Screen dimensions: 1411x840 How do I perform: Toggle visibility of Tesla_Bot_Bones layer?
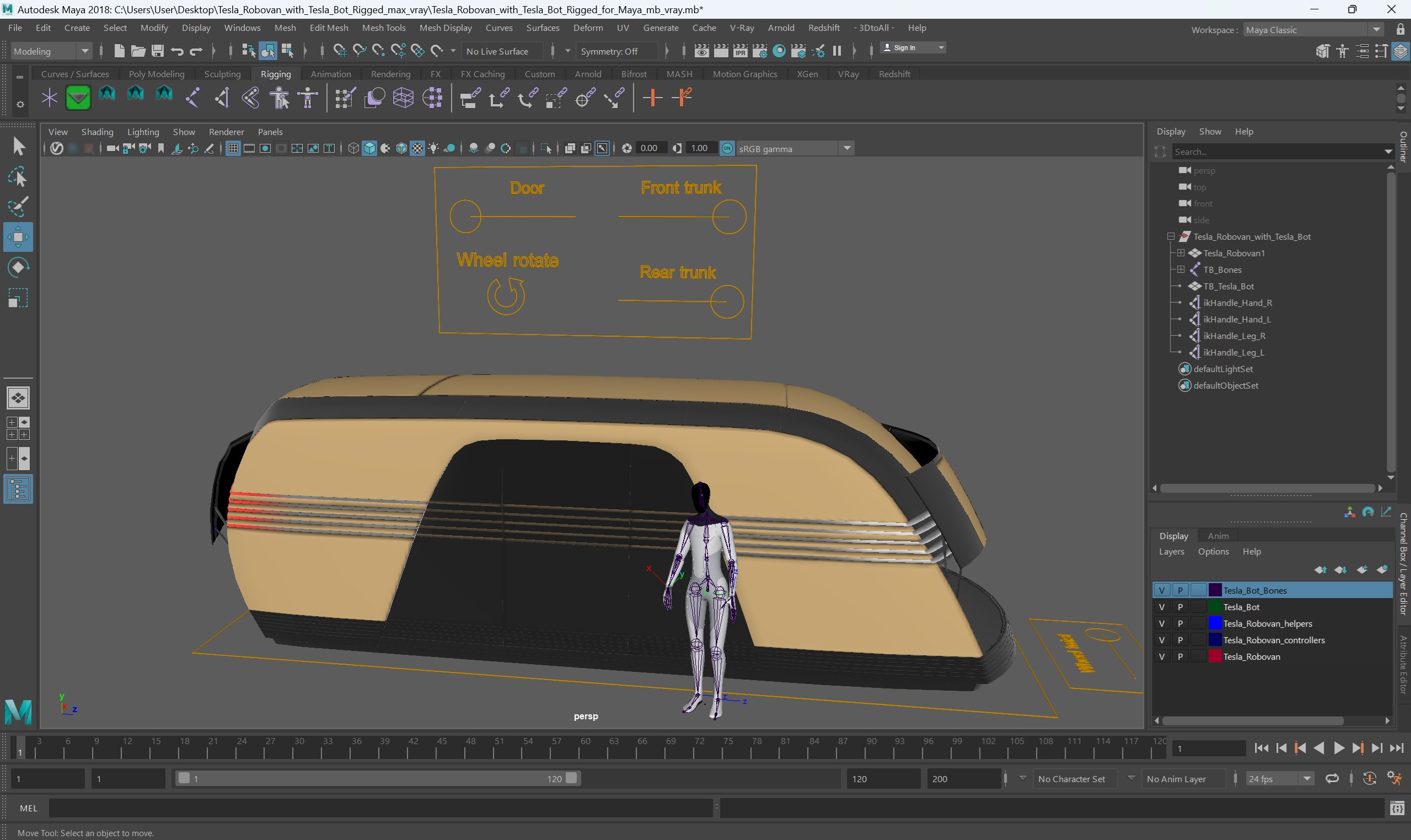click(1161, 590)
